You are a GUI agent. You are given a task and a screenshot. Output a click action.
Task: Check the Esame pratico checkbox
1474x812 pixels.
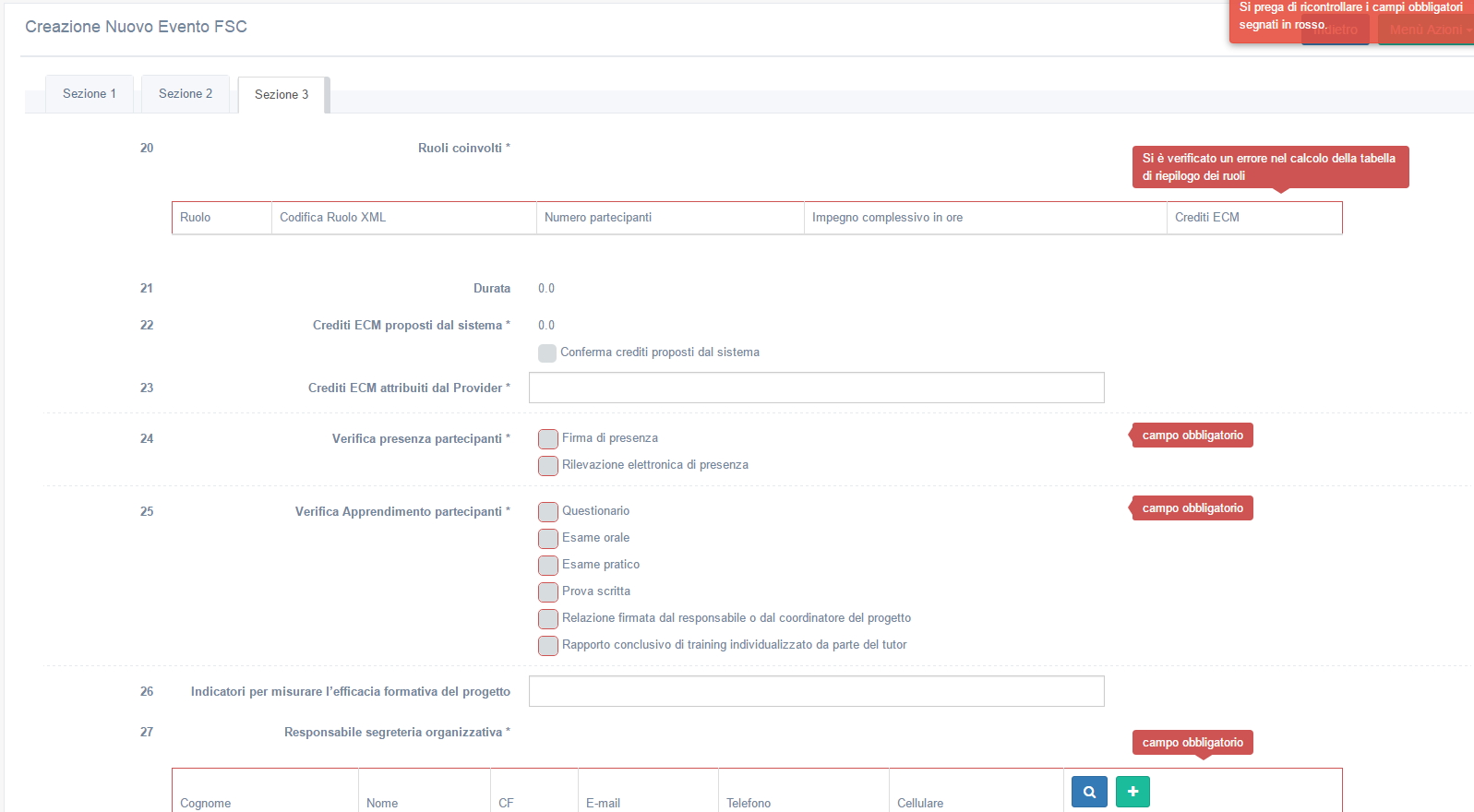pos(548,565)
